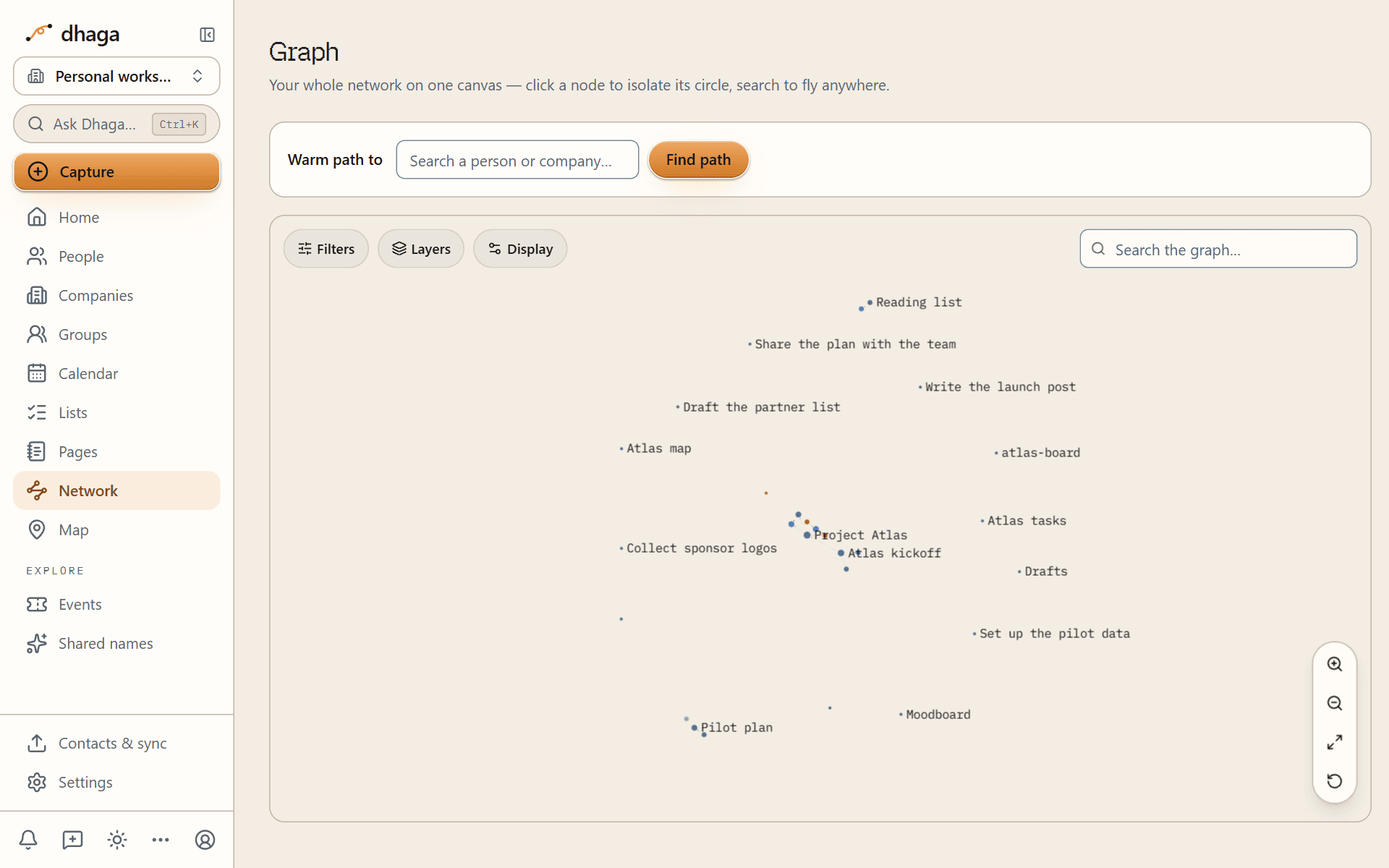This screenshot has width=1389, height=868.
Task: Go to Home in the sidebar
Action: 116,217
